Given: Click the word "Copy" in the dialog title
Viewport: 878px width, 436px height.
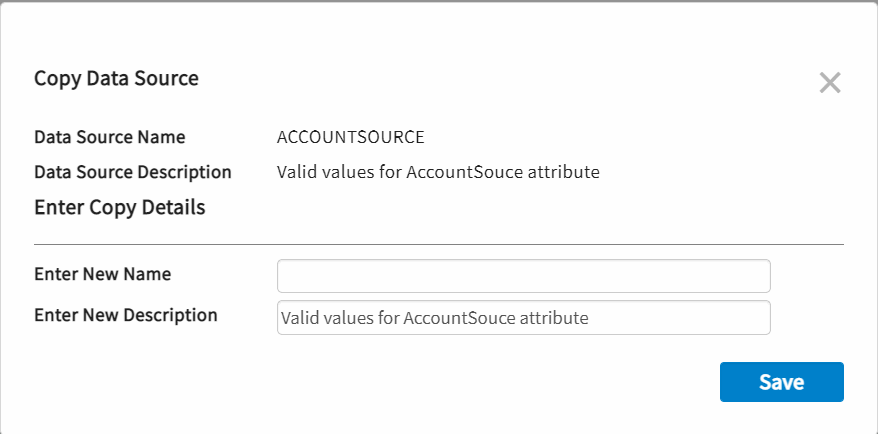Looking at the screenshot, I should coord(58,78).
